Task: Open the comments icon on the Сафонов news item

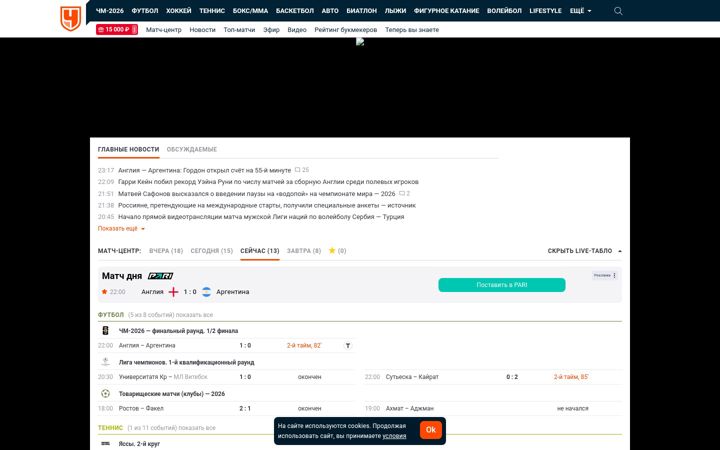Action: [402, 194]
